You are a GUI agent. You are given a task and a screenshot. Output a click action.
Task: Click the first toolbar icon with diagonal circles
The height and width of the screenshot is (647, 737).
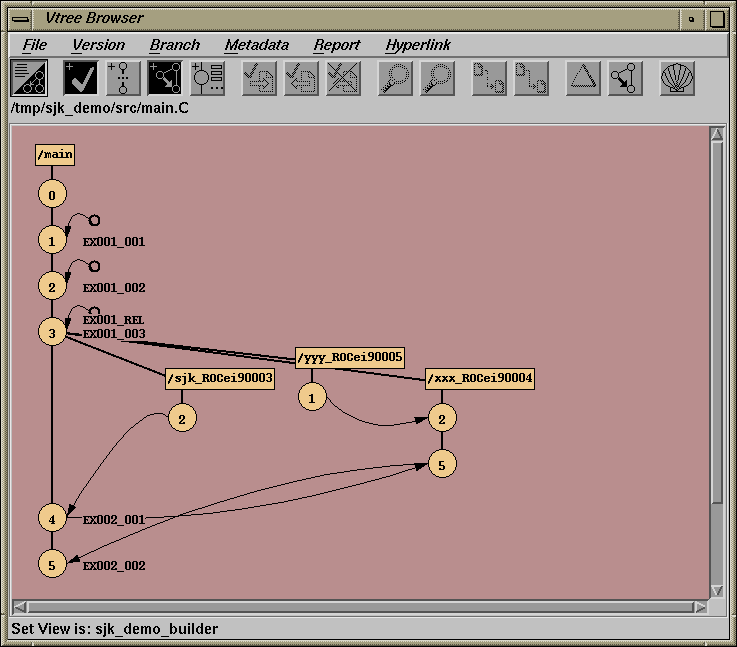(x=29, y=78)
